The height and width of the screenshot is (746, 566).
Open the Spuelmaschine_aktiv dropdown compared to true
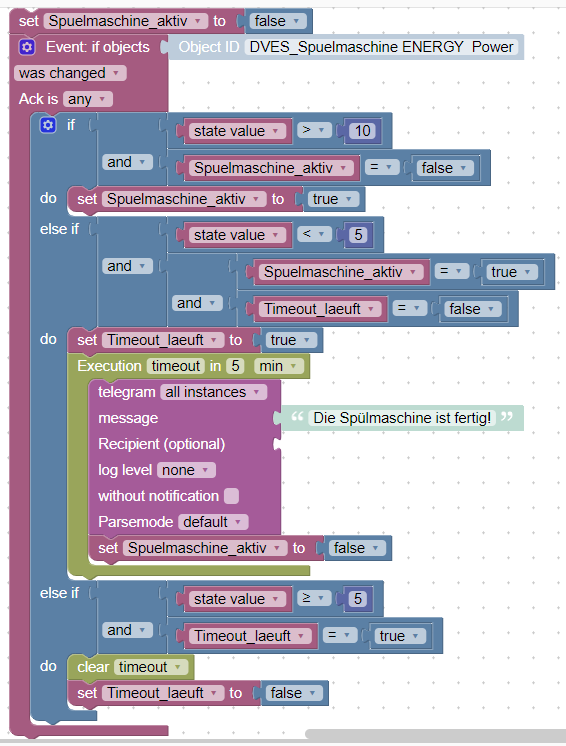[x=341, y=272]
